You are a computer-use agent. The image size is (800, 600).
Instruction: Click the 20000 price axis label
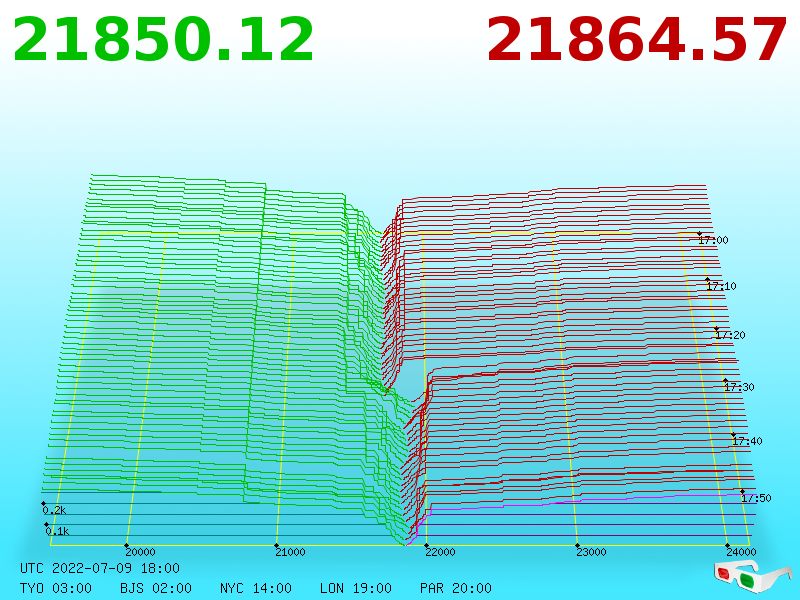pyautogui.click(x=140, y=552)
